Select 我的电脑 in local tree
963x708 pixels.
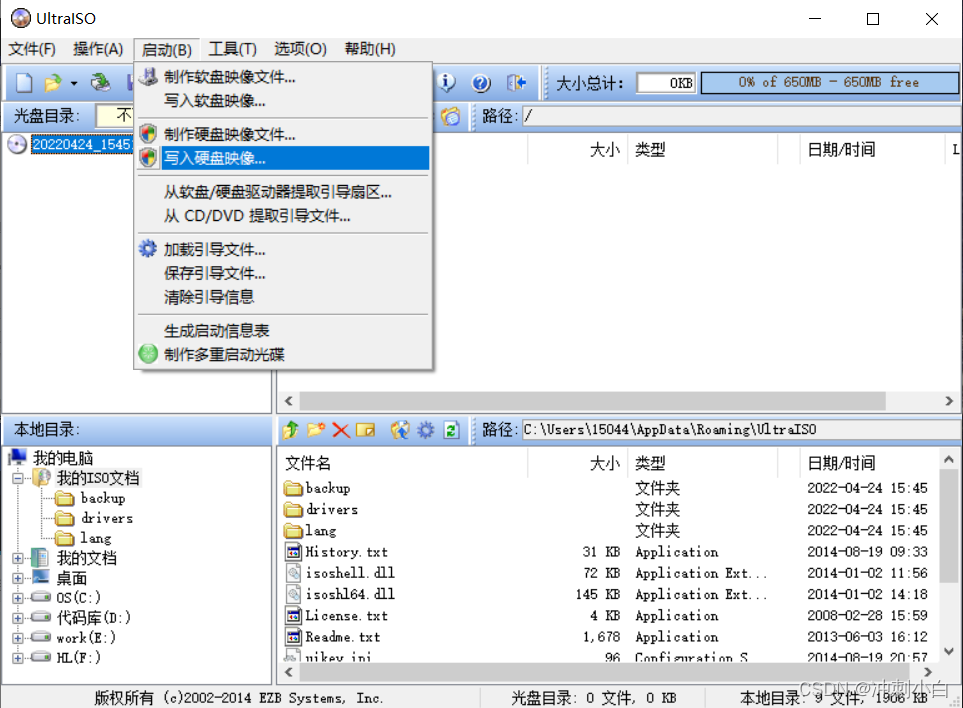pos(63,458)
